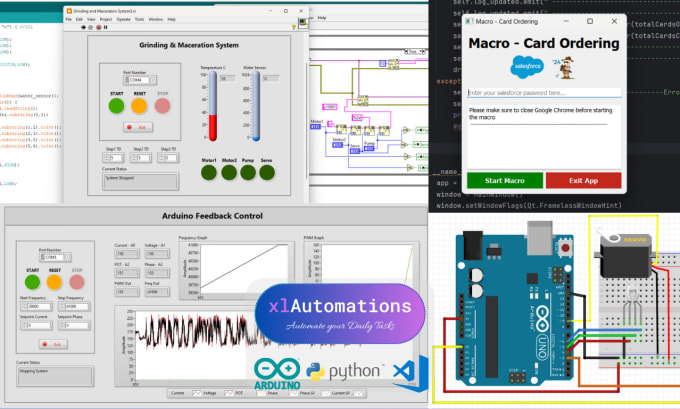Click Macro - Card Ordering title bar icon
Image resolution: width=680 pixels, height=409 pixels.
pos(469,21)
